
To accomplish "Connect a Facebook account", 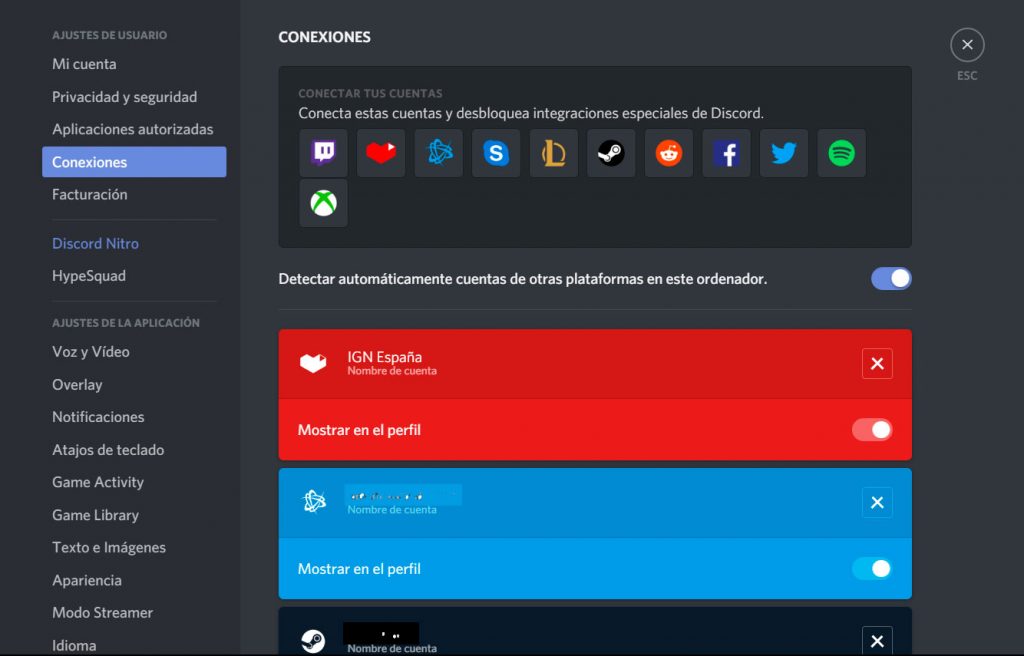I will click(x=726, y=152).
